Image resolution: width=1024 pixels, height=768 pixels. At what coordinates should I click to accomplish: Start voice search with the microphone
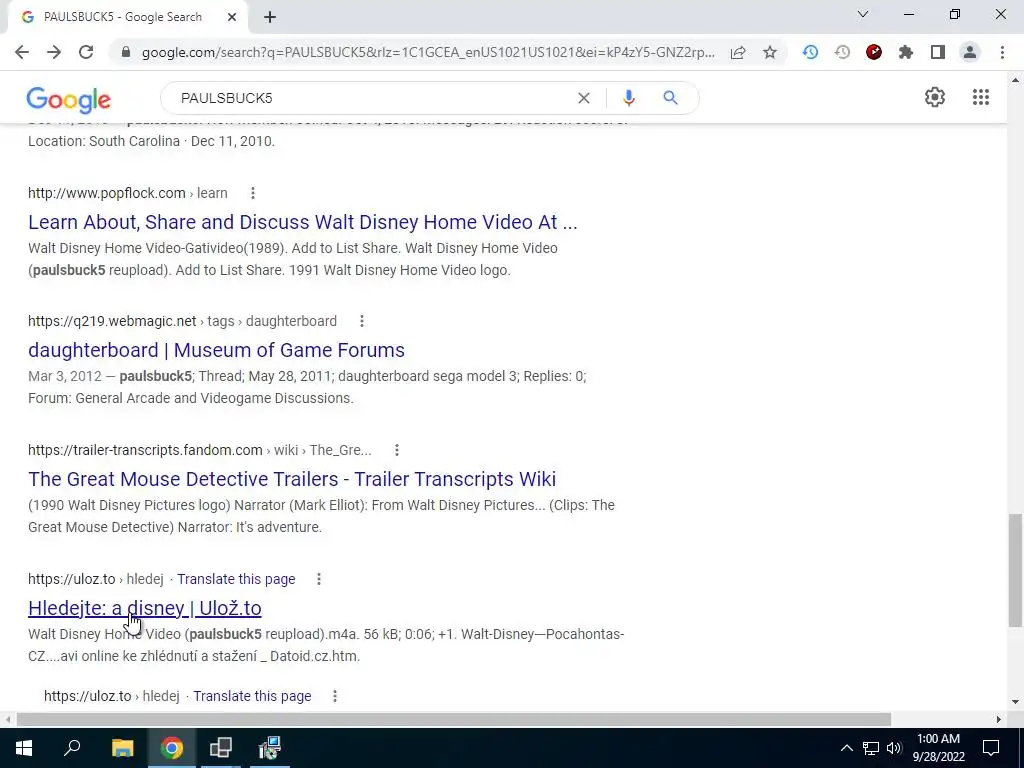click(628, 98)
